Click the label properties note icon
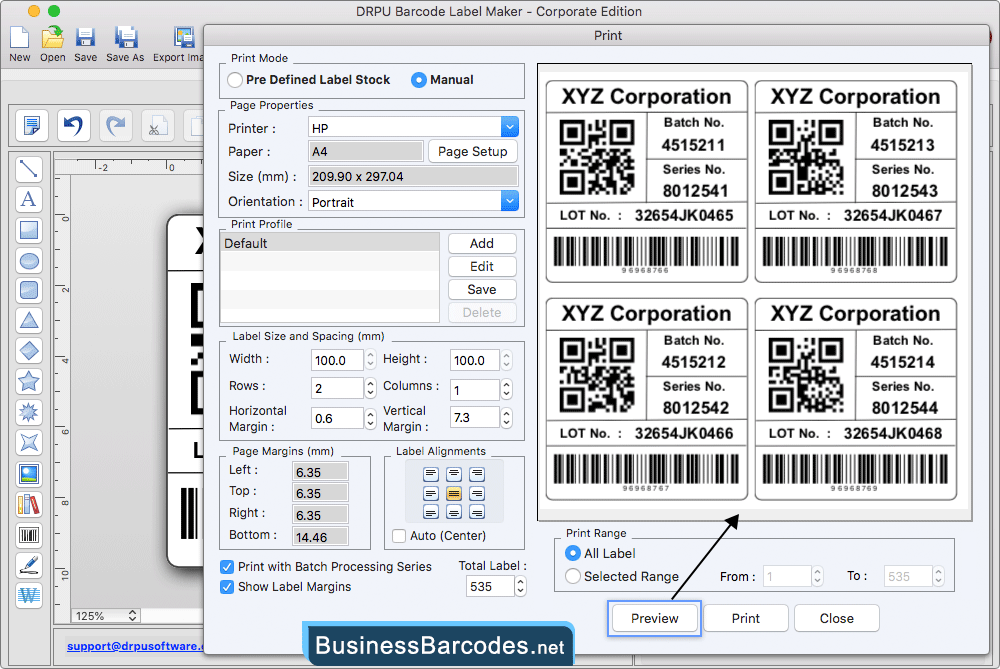1000x669 pixels. pos(32,125)
